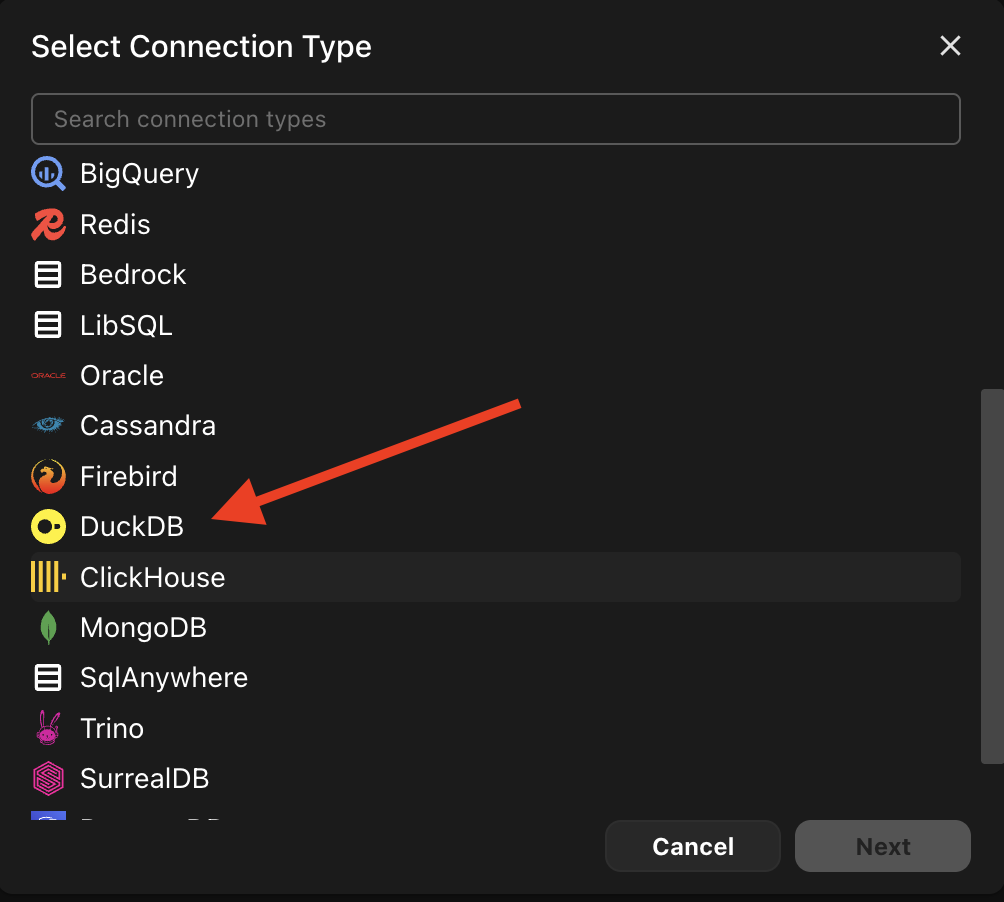
Task: Pick MongoDB connection type
Action: 496,627
